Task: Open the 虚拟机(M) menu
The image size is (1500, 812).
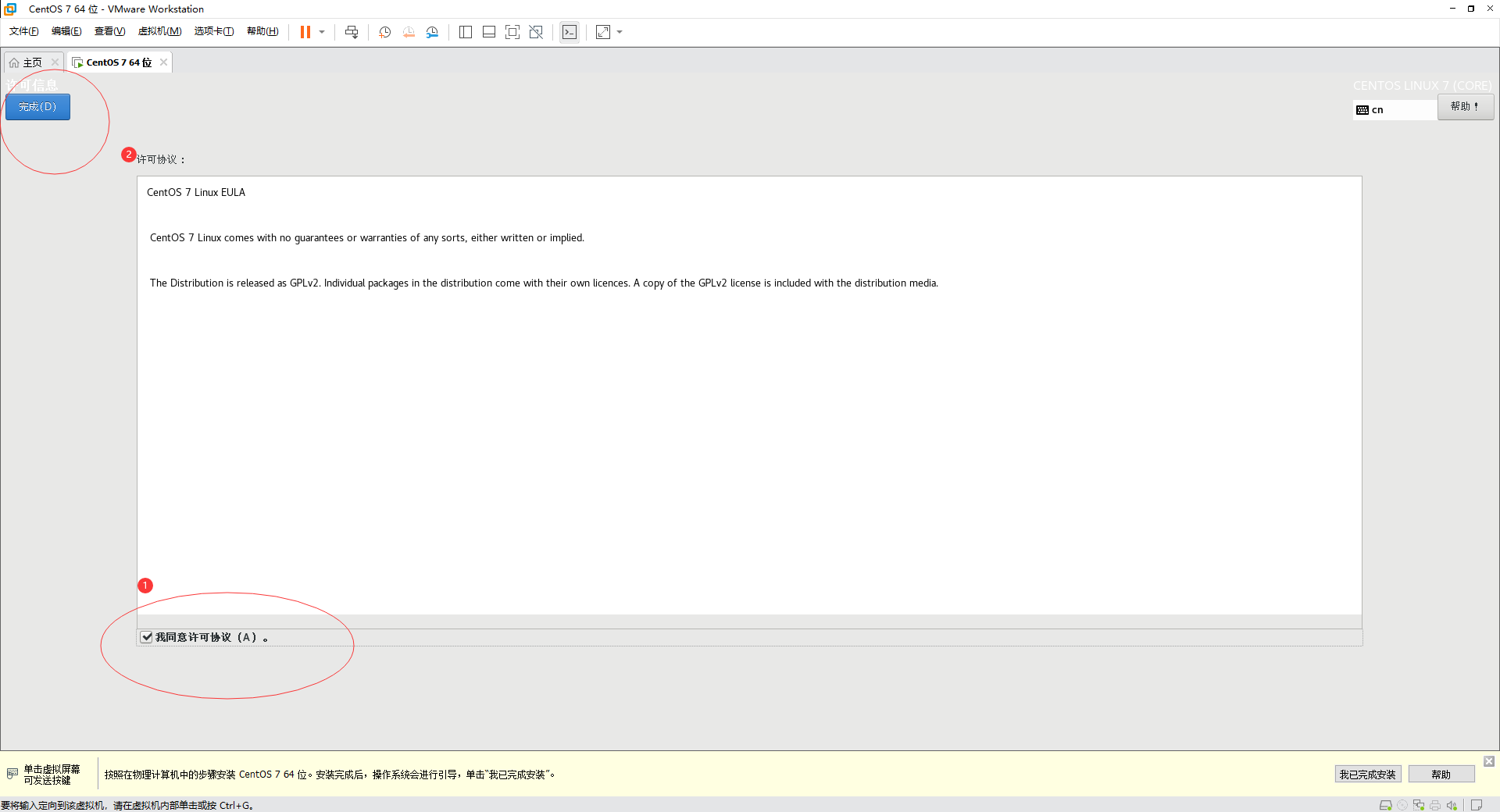Action: click(159, 31)
